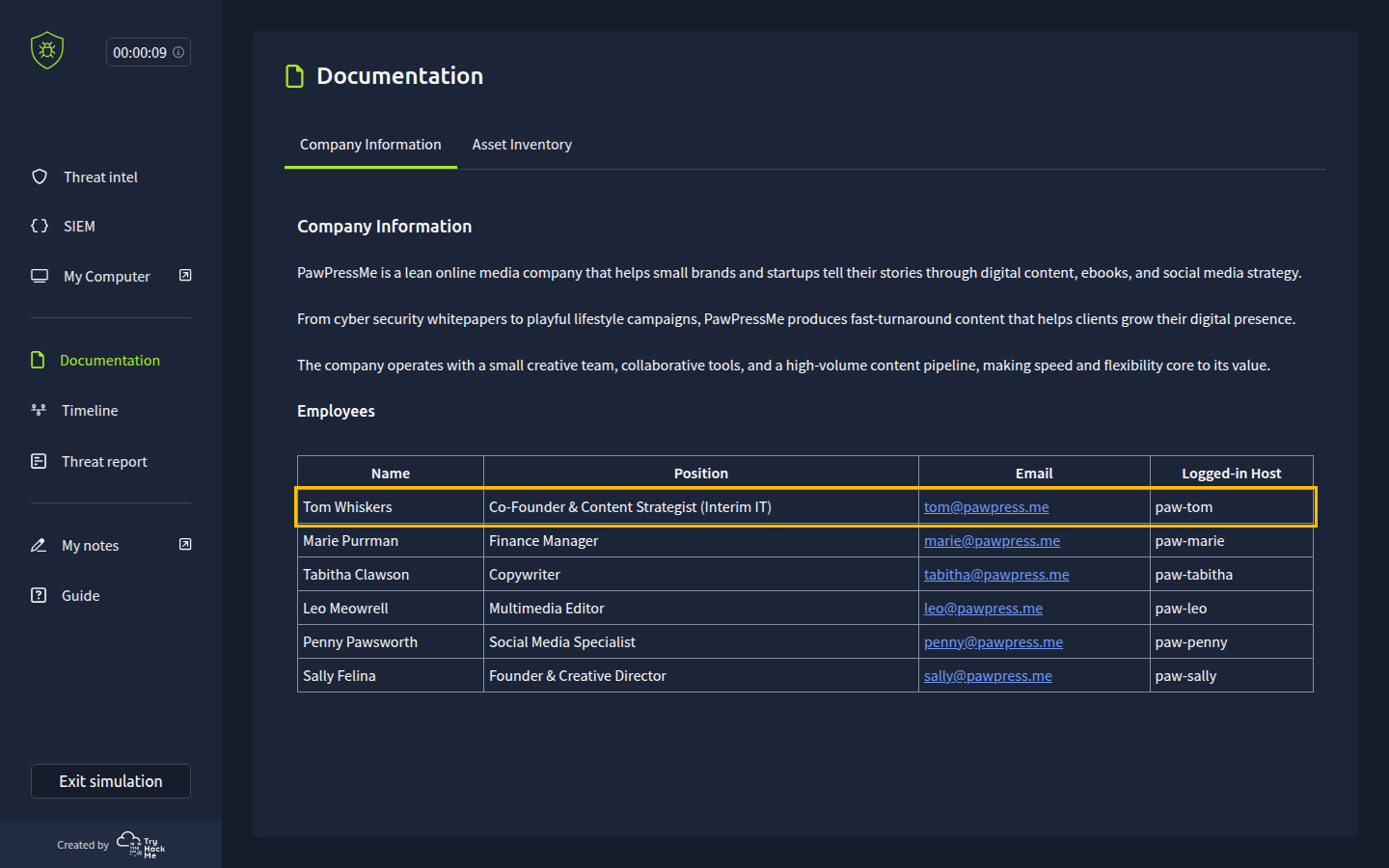Image resolution: width=1389 pixels, height=868 pixels.
Task: Open penny@pawpress.me email link
Action: (994, 642)
